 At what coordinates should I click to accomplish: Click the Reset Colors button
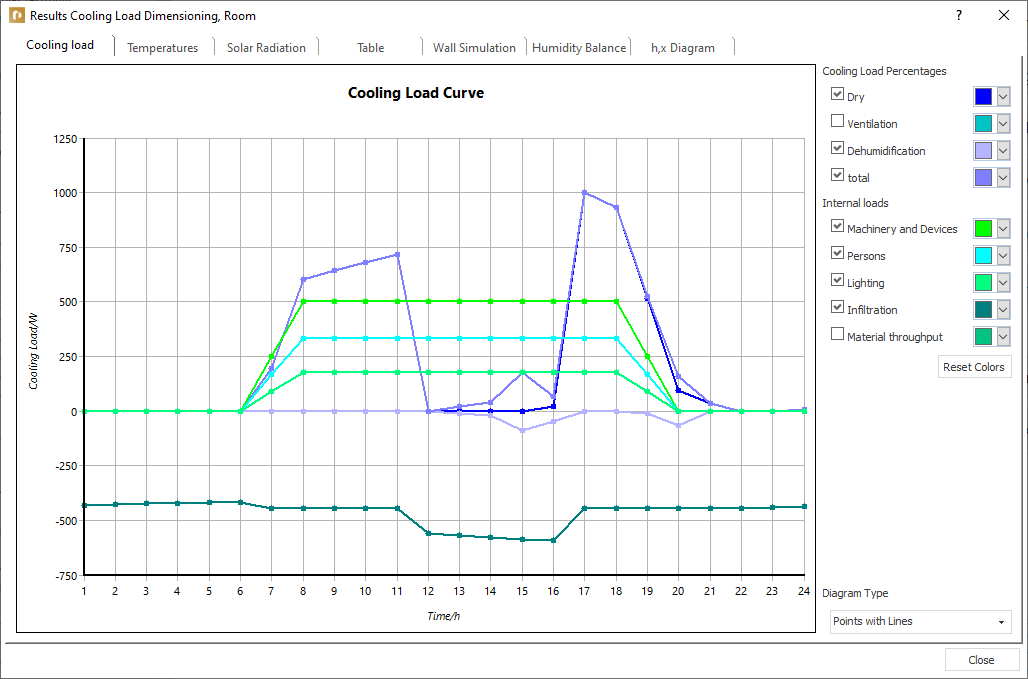point(974,367)
